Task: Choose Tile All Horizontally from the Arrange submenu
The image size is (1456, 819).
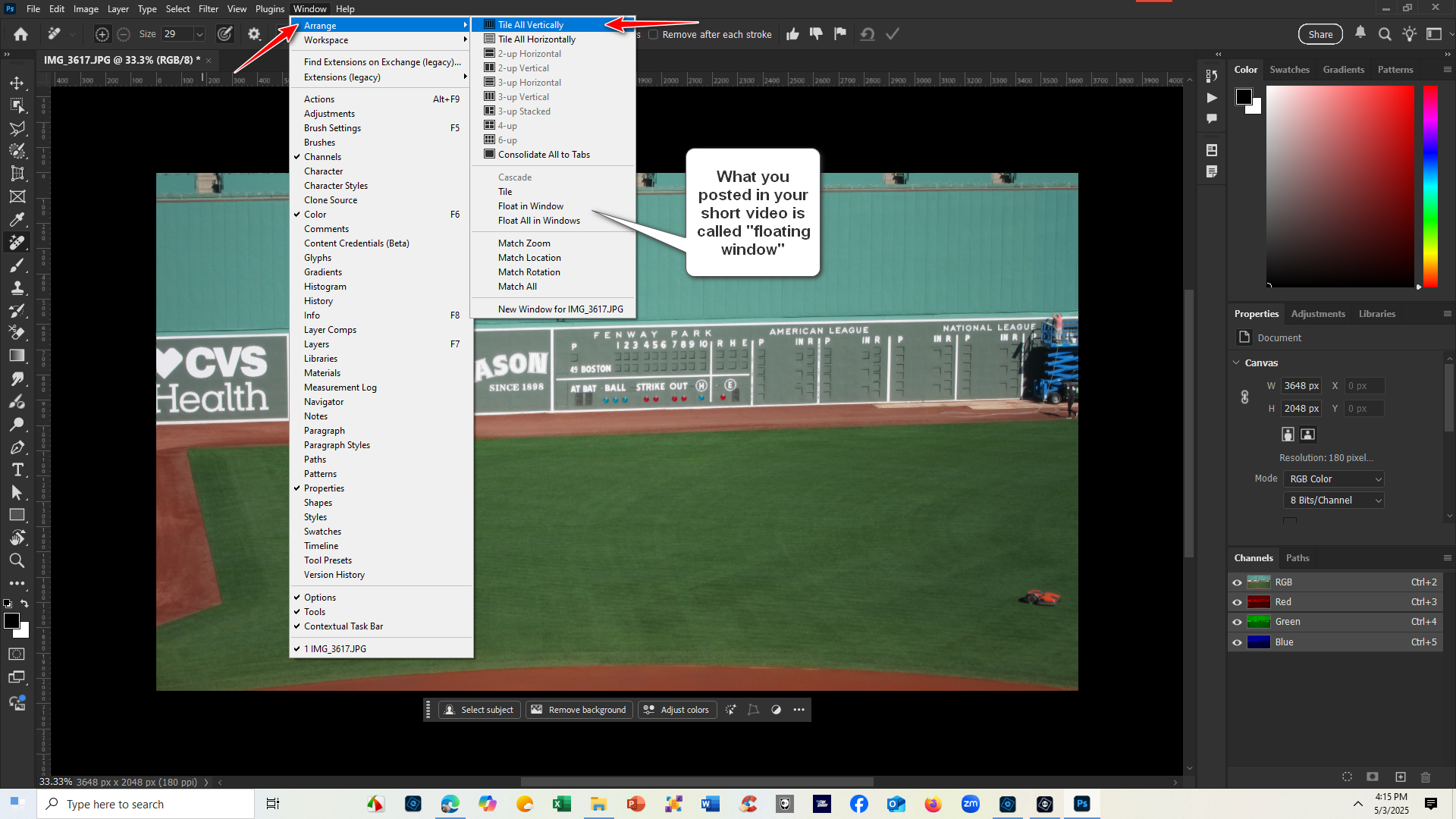Action: (x=535, y=39)
